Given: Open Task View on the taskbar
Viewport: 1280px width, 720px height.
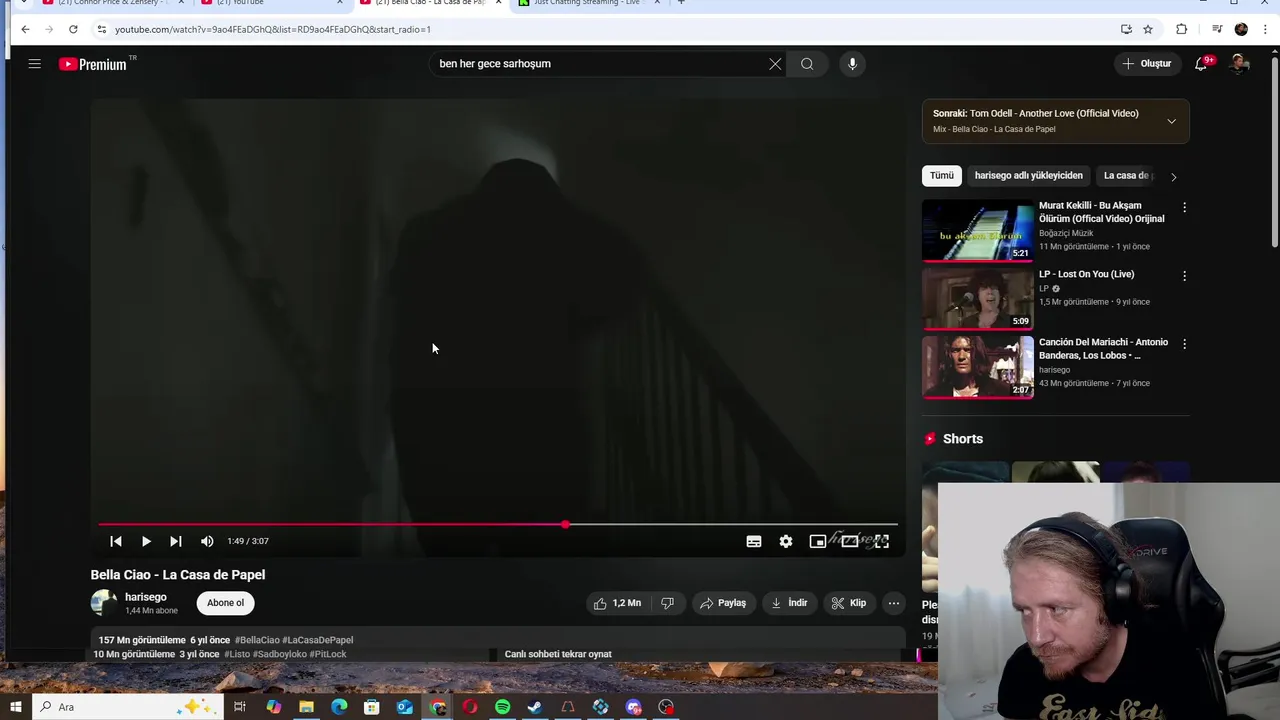Looking at the screenshot, I should (x=240, y=707).
